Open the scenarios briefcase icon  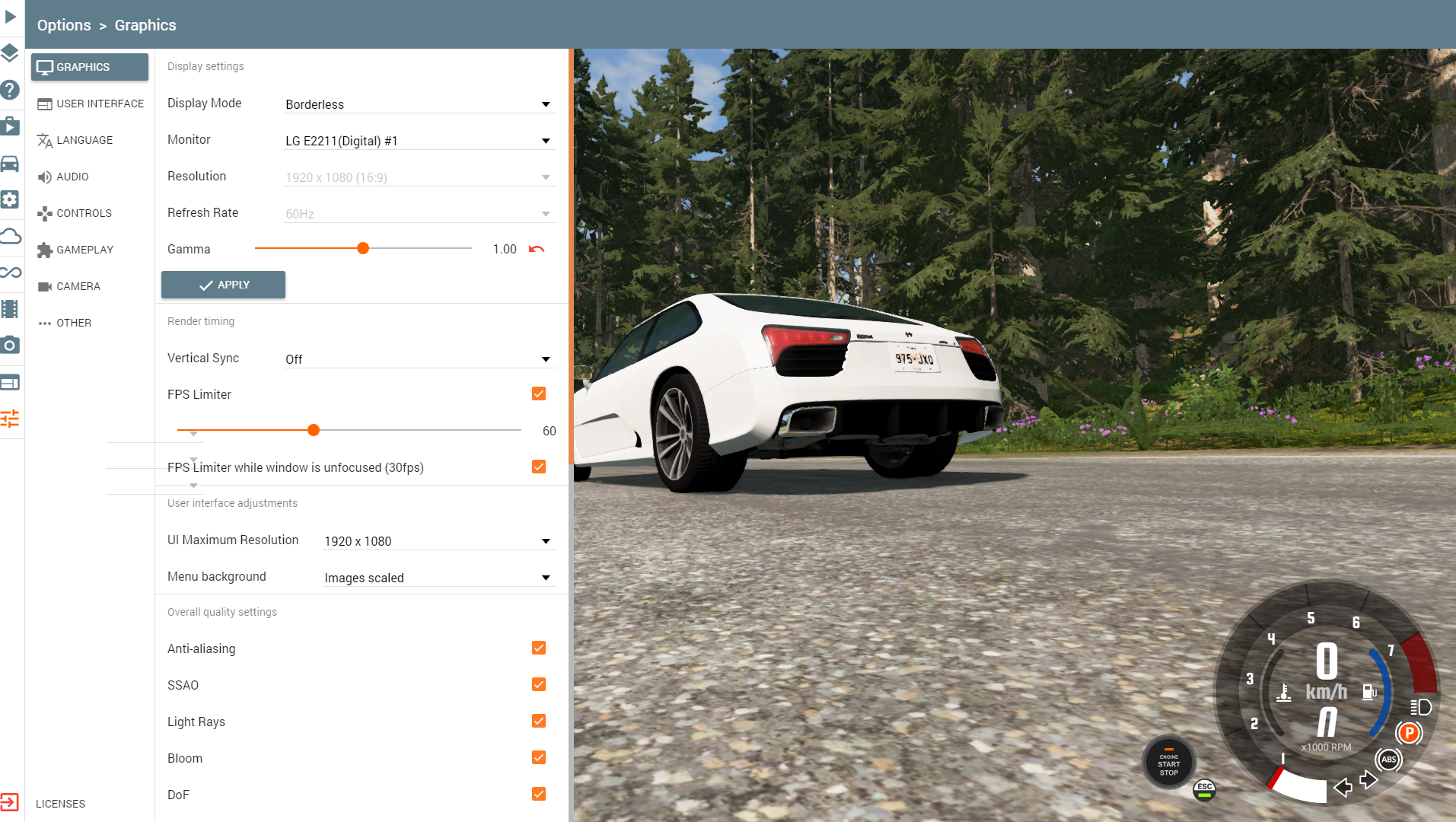tap(9, 126)
